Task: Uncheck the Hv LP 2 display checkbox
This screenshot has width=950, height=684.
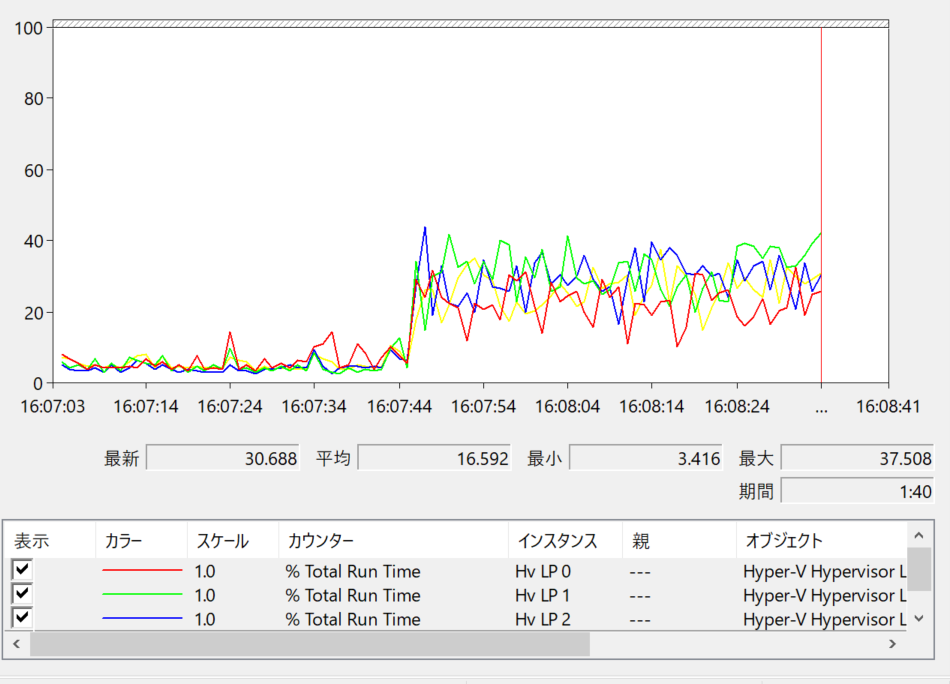Action: [x=22, y=617]
